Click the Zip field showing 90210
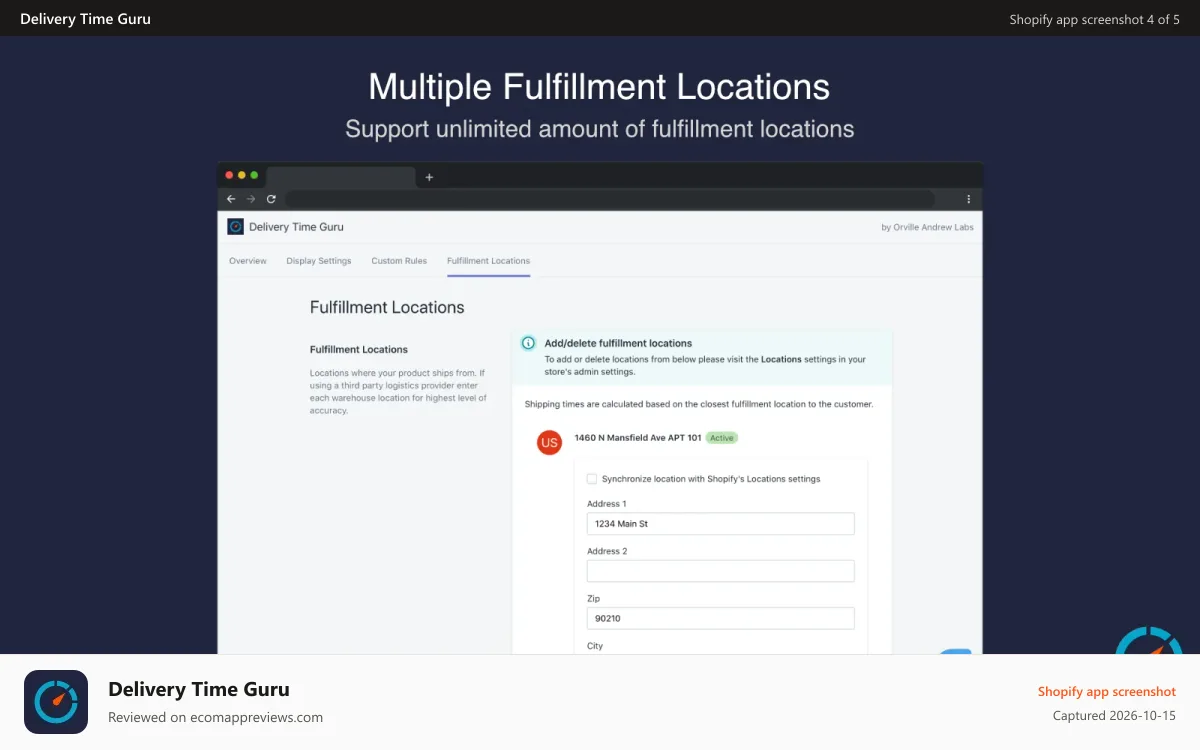 720,618
